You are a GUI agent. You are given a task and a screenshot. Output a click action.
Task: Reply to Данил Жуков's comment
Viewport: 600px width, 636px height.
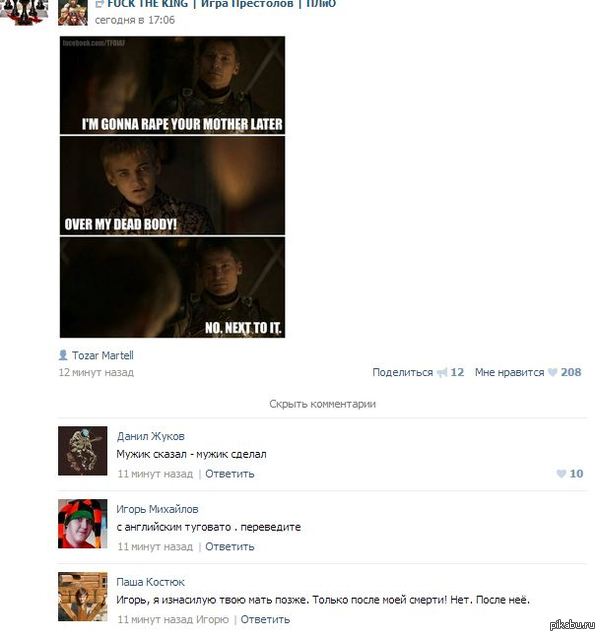pos(230,474)
